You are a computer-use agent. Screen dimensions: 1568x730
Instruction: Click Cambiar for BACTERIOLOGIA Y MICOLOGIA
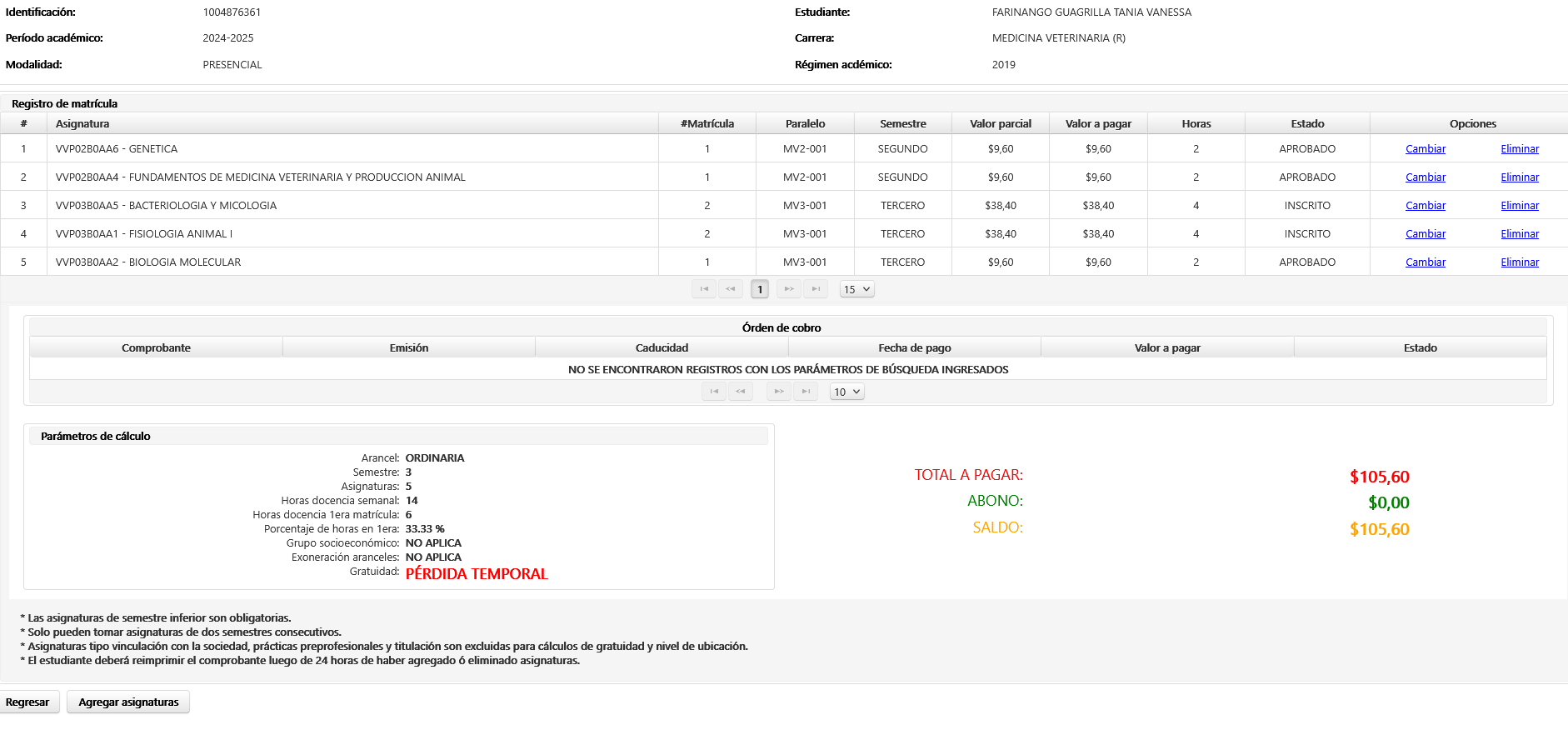(1426, 206)
